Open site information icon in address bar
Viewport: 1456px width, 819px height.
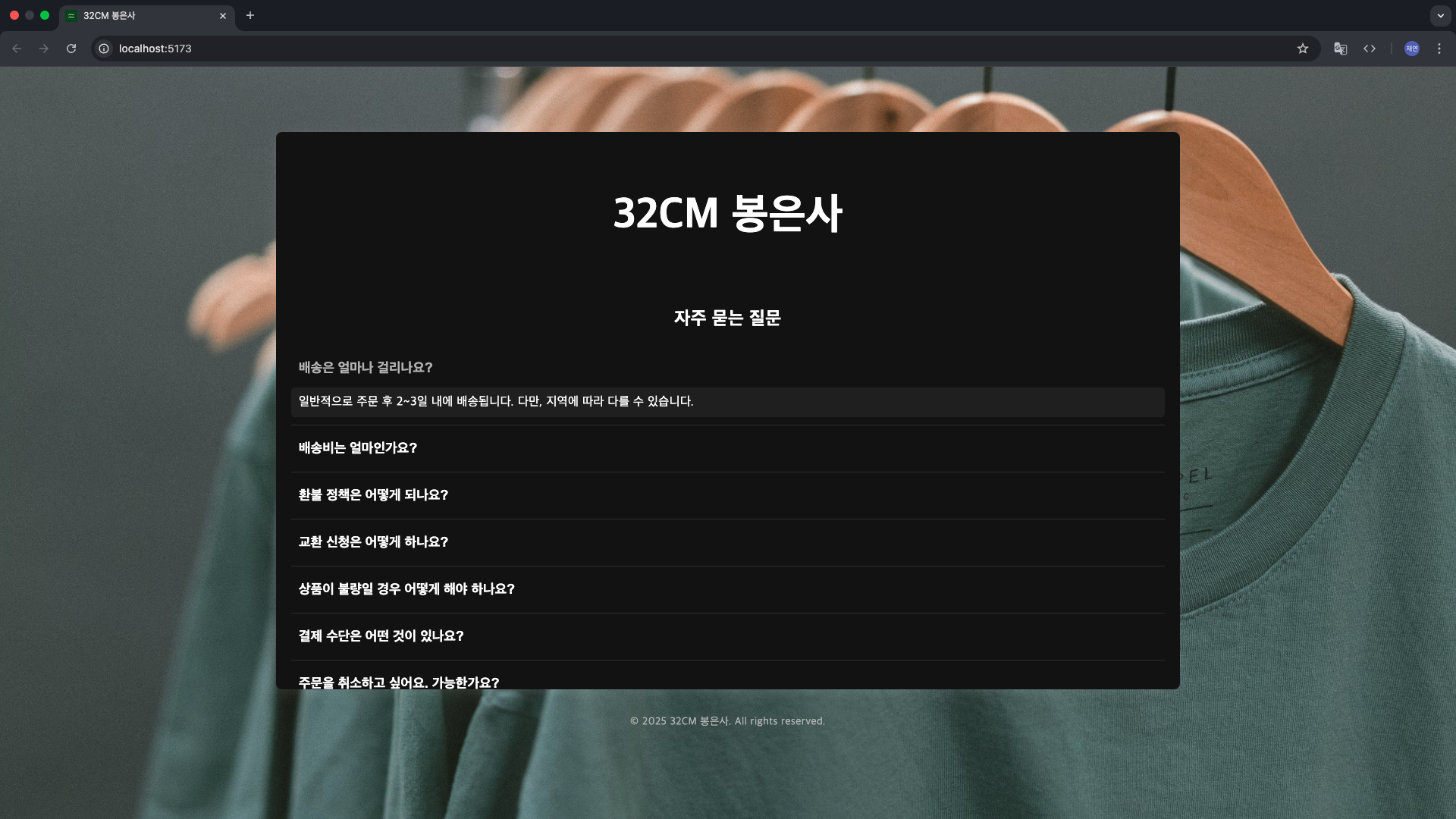coord(104,49)
